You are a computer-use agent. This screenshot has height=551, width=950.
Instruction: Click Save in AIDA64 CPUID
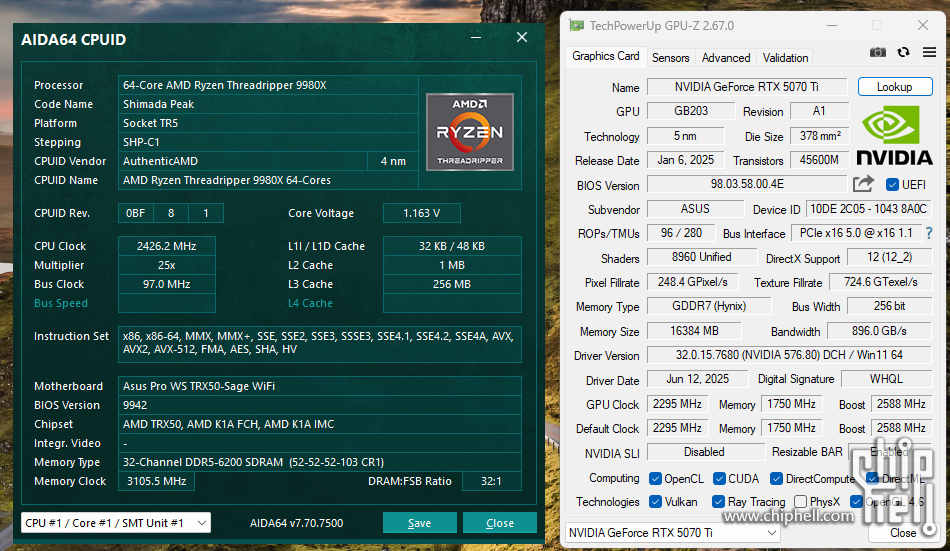419,523
